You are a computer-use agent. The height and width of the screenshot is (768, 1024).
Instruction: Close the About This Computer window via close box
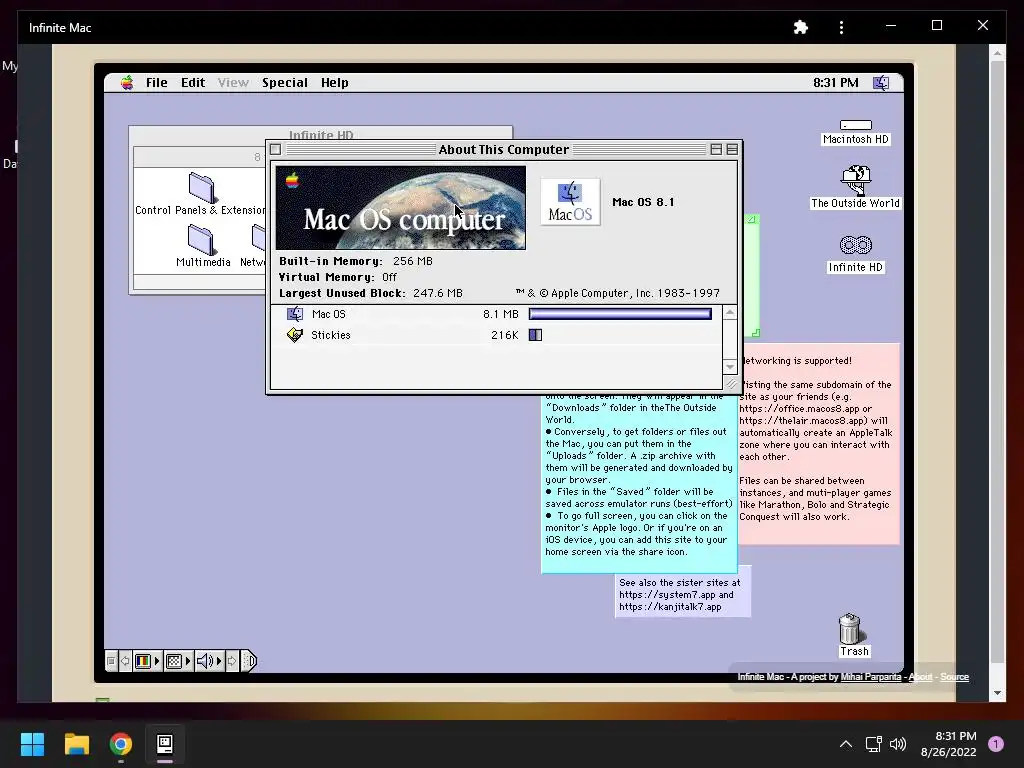276,150
